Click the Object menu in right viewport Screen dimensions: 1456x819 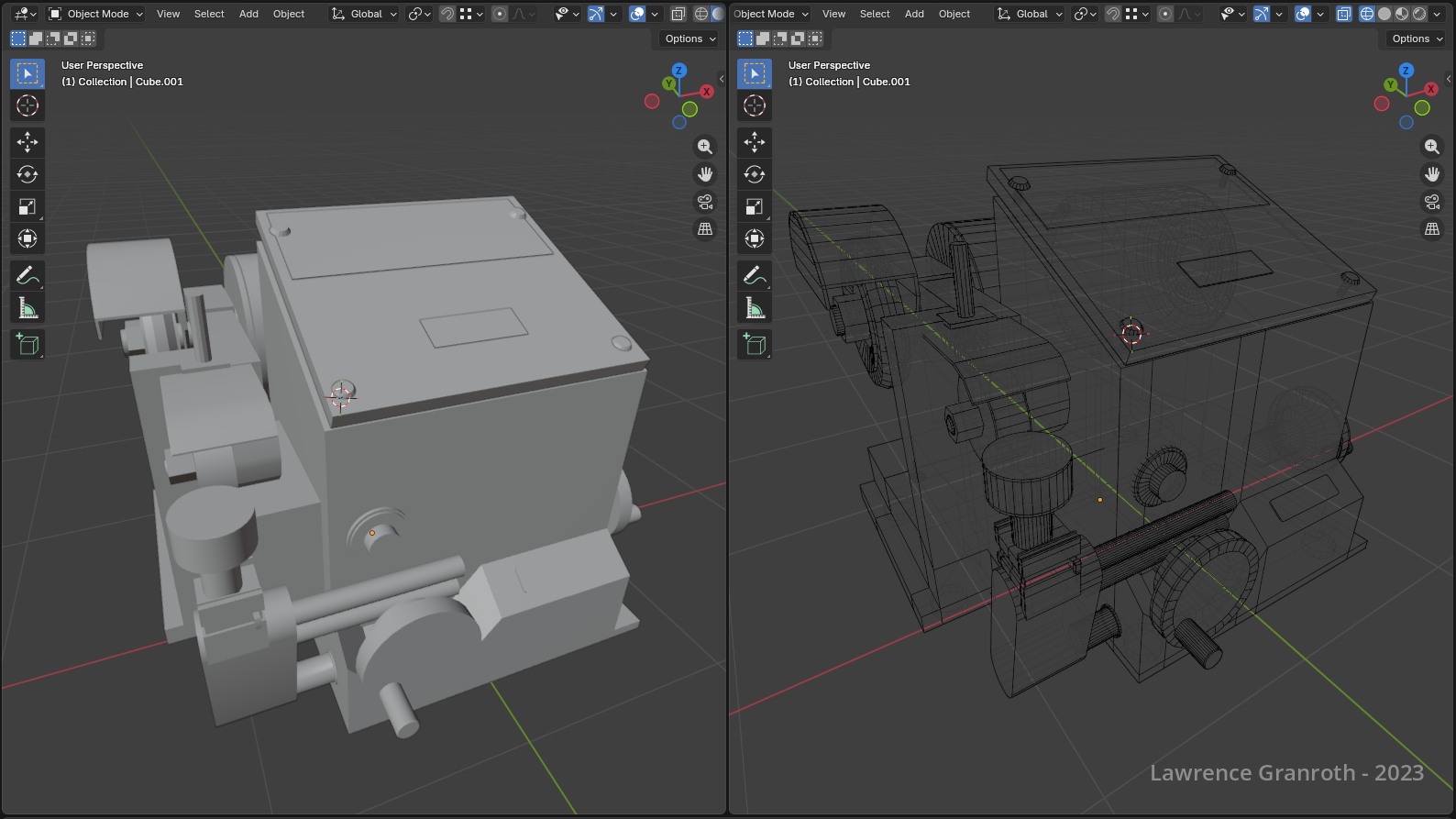click(954, 14)
